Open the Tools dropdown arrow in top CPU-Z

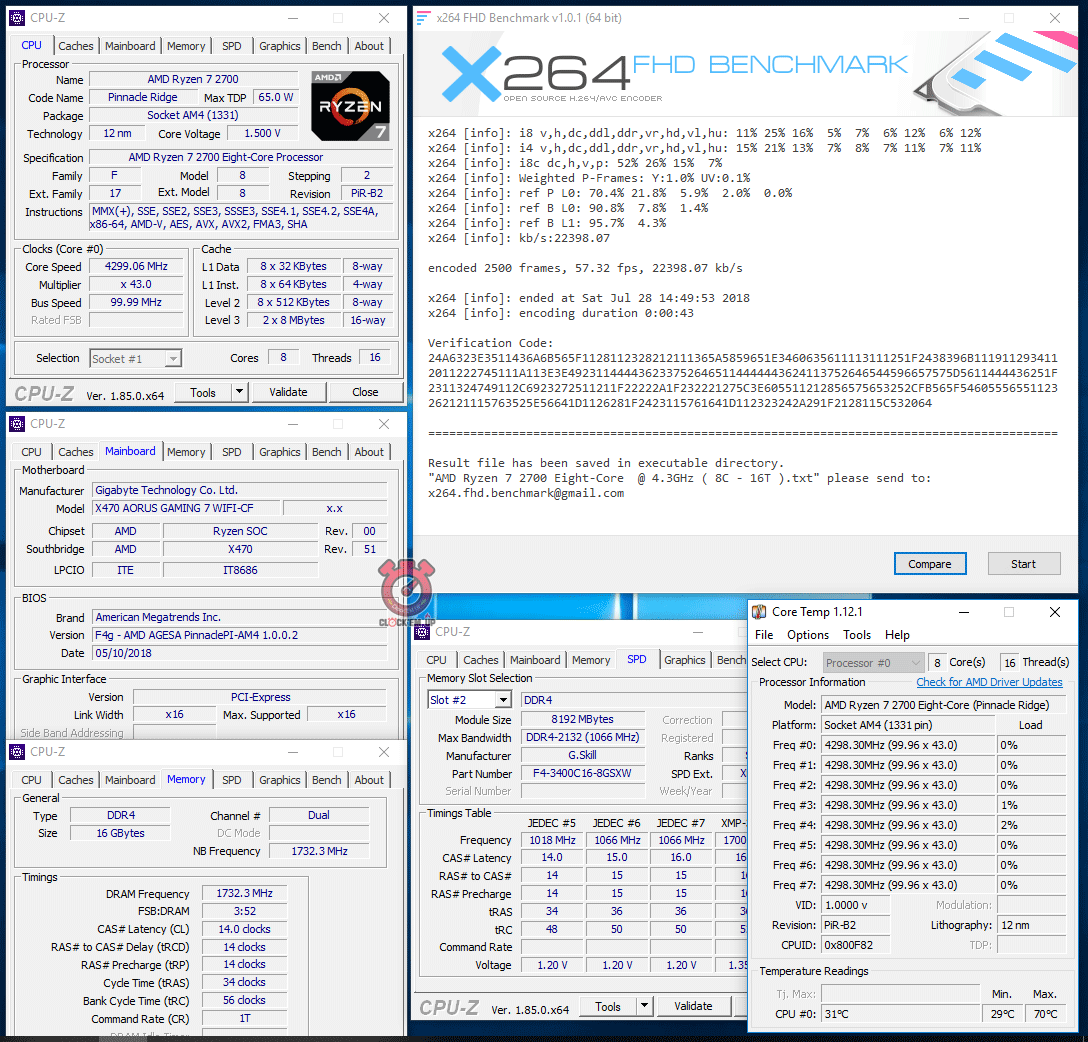point(239,393)
